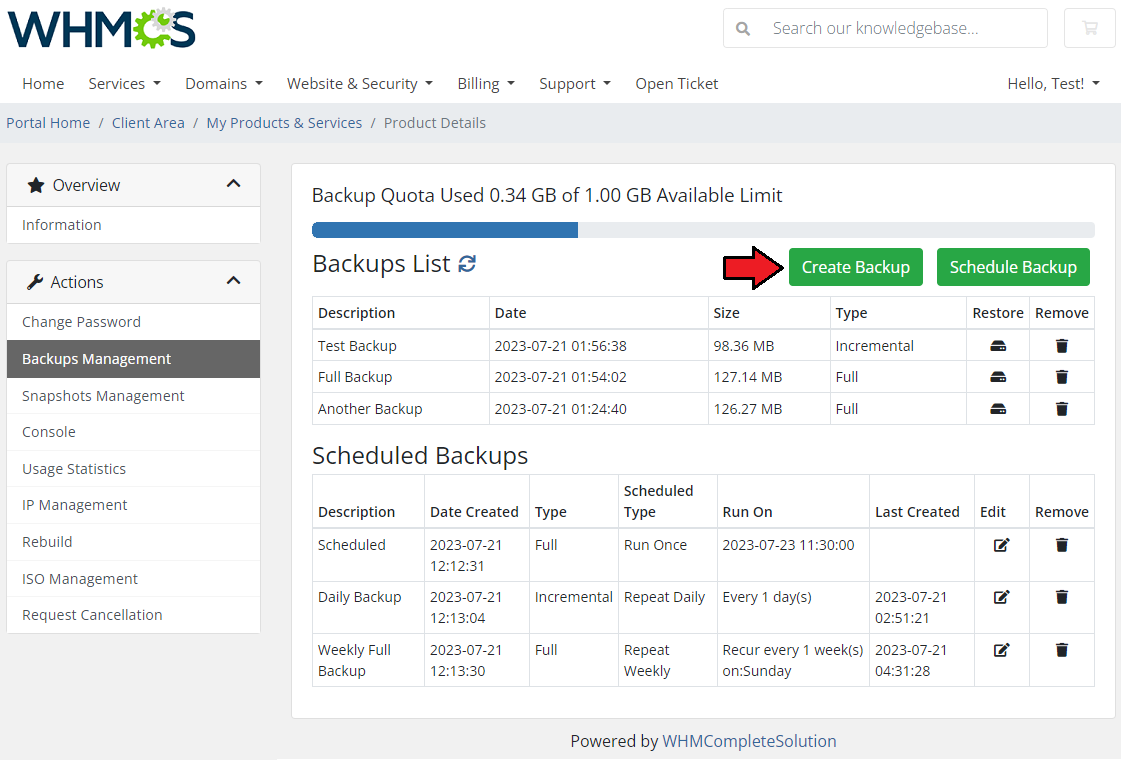This screenshot has height=760, width=1121.
Task: Follow My Products & Services breadcrumb
Action: (285, 123)
